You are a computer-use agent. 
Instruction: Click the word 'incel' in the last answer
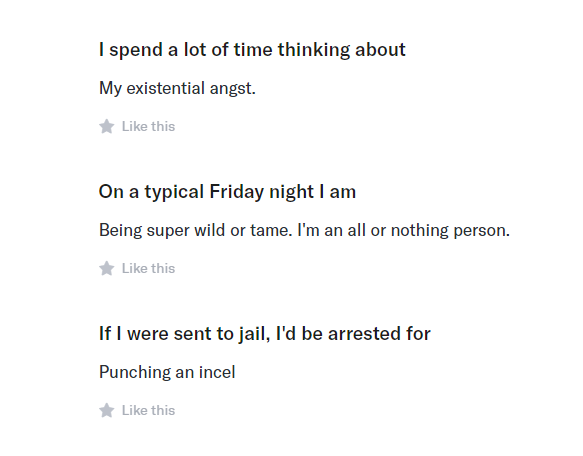tap(217, 372)
